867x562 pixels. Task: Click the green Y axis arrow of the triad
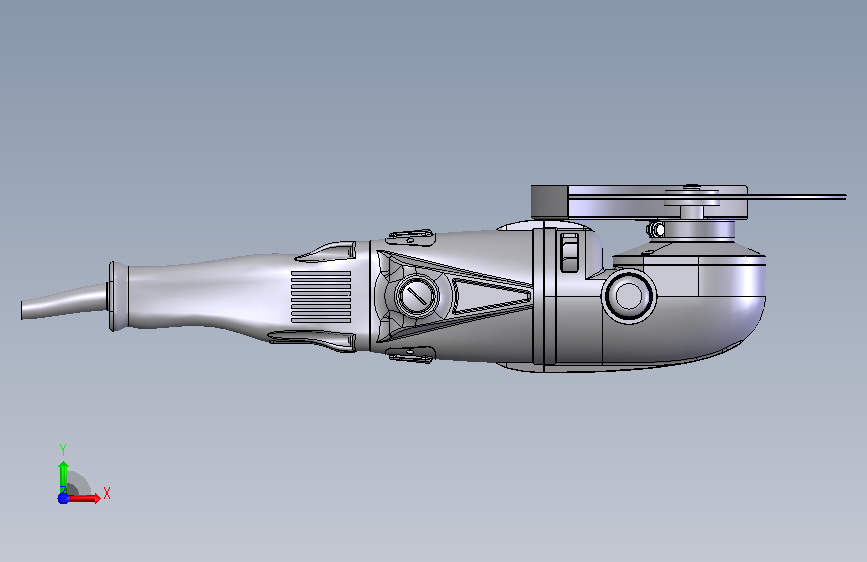pos(63,476)
